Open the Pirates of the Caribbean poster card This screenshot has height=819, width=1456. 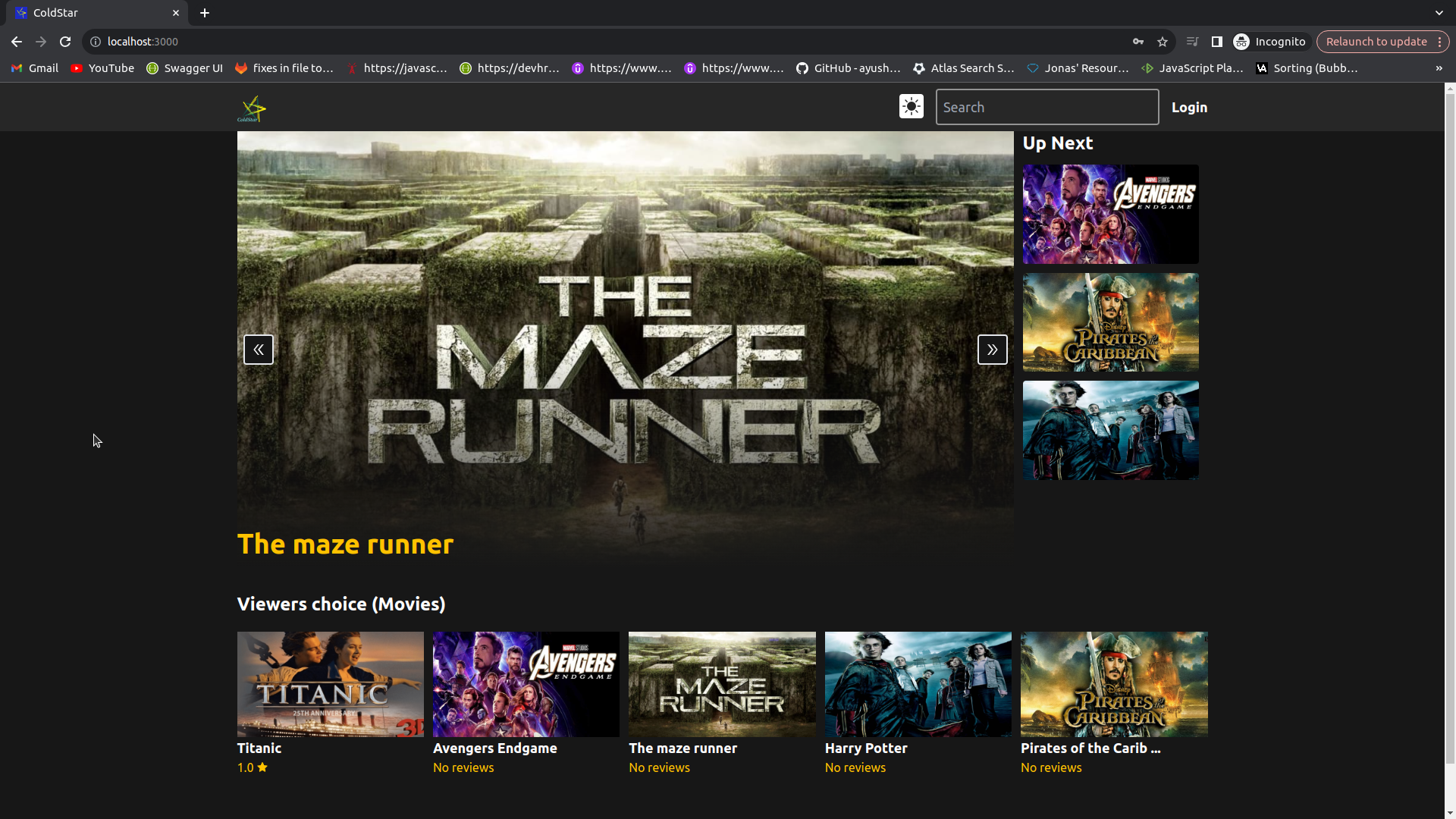click(1114, 684)
